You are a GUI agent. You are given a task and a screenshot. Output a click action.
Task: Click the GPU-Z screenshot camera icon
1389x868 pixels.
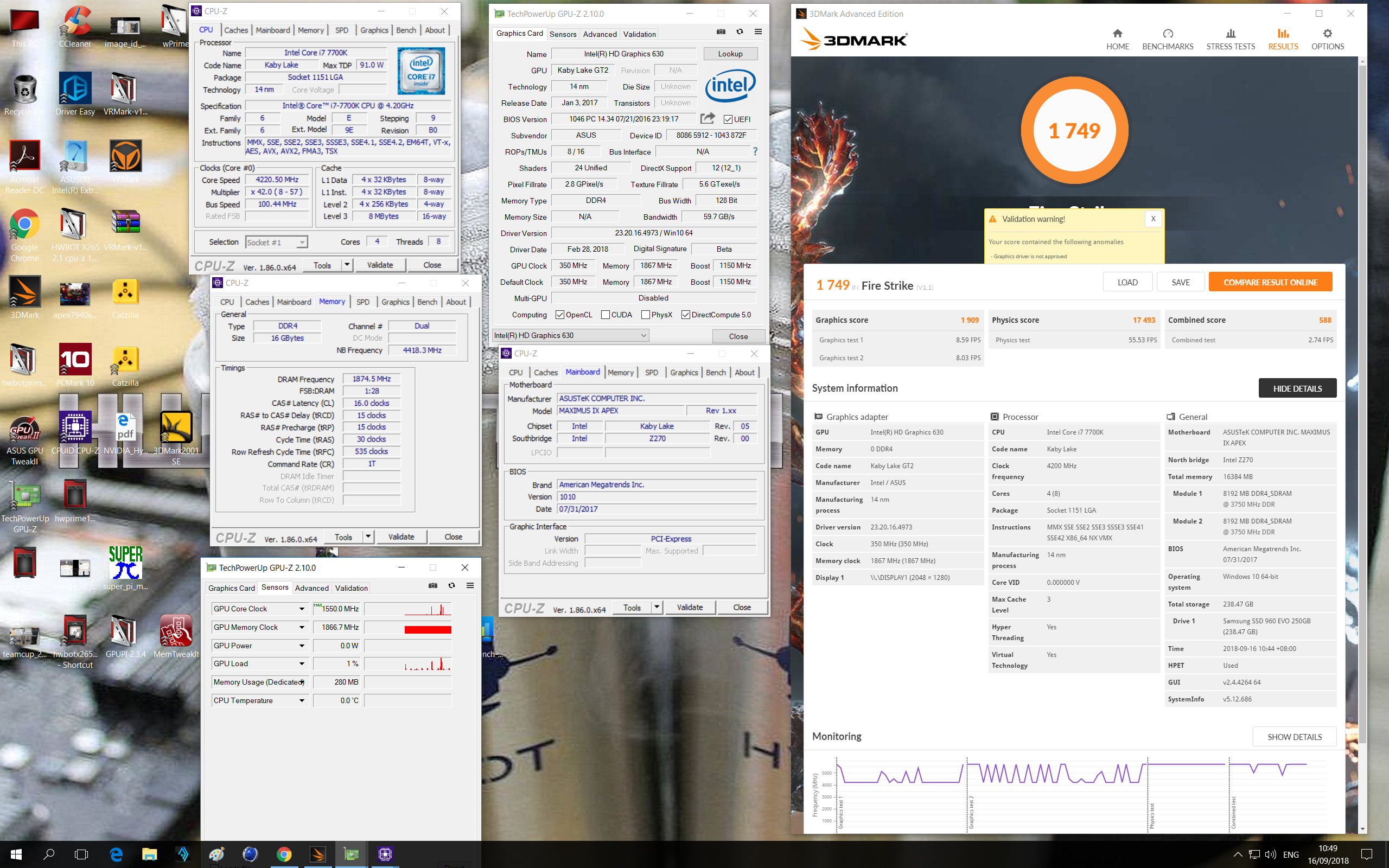(721, 31)
